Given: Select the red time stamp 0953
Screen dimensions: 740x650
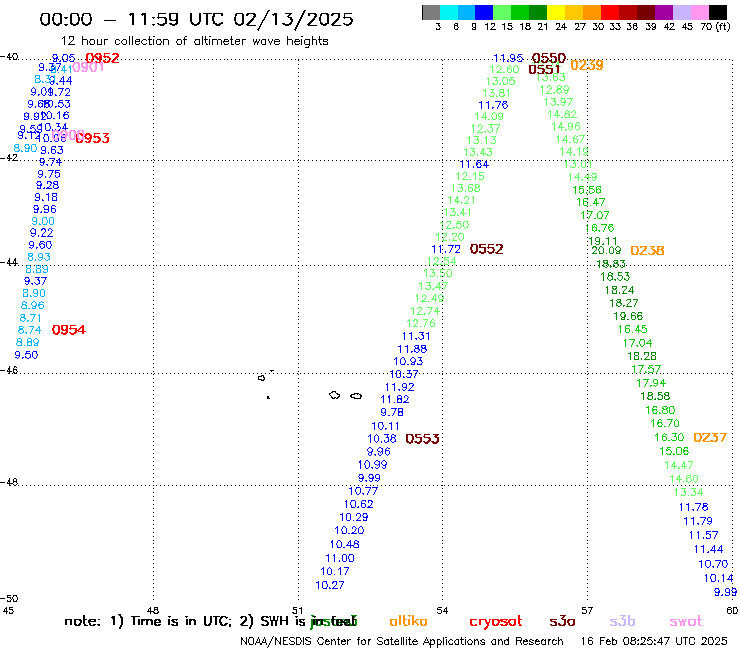Looking at the screenshot, I should coord(92,138).
